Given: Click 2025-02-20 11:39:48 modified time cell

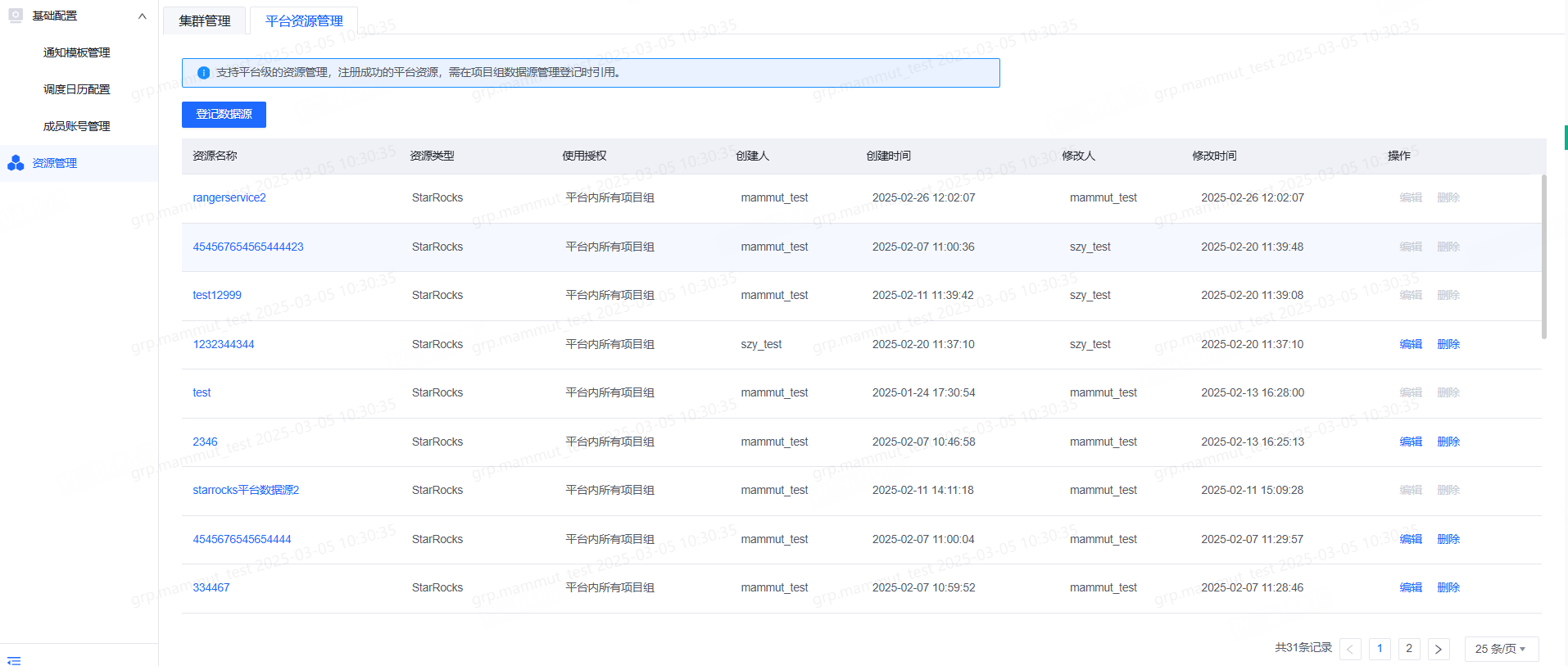Looking at the screenshot, I should pyautogui.click(x=1252, y=247).
